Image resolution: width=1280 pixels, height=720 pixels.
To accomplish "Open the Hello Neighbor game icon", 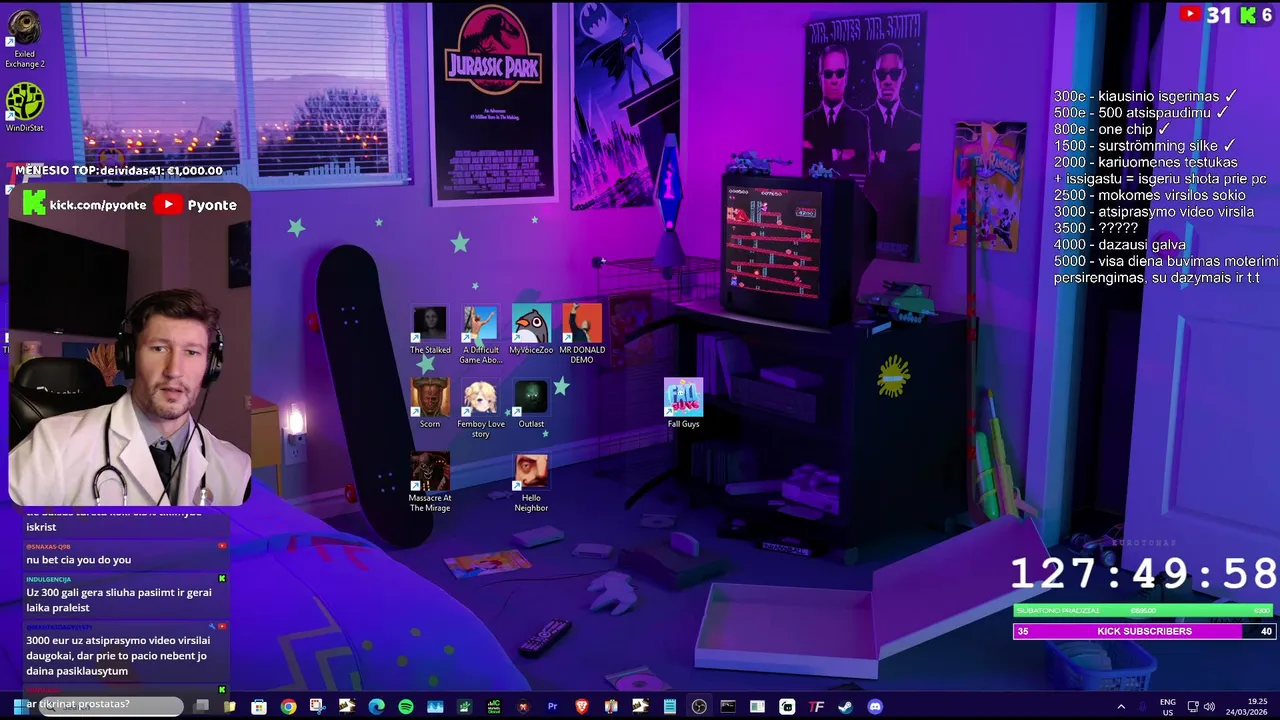I will coord(531,483).
